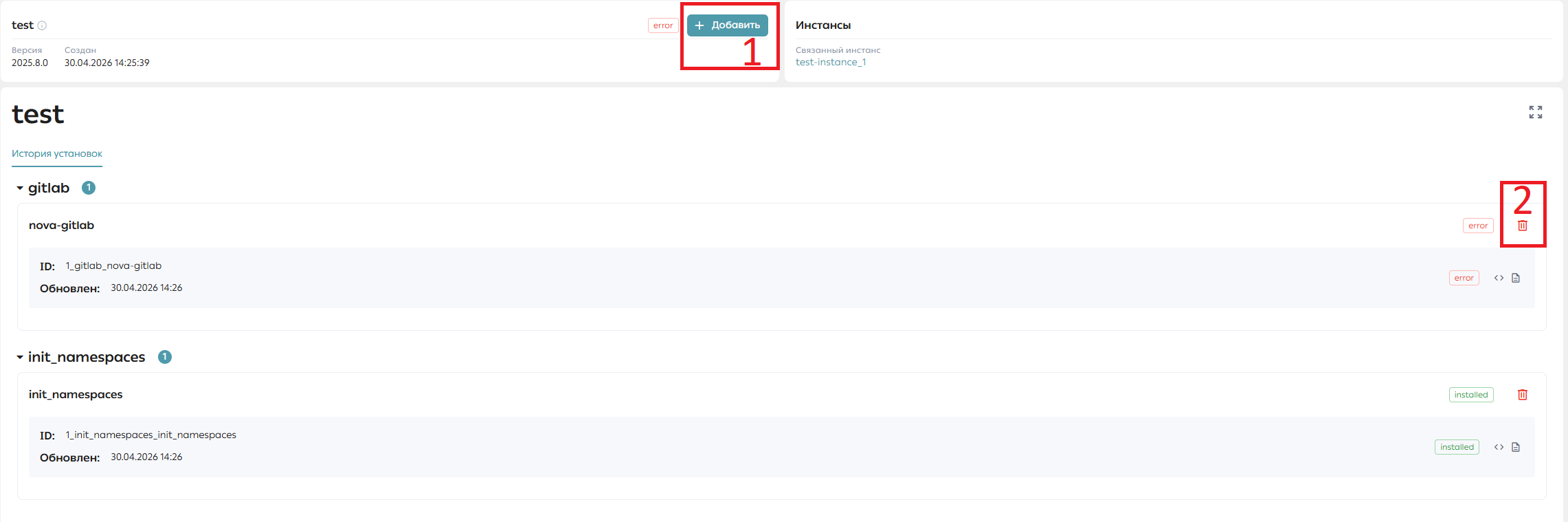The height and width of the screenshot is (522, 1568).
Task: Open the test-instance_1 link
Action: click(x=831, y=62)
